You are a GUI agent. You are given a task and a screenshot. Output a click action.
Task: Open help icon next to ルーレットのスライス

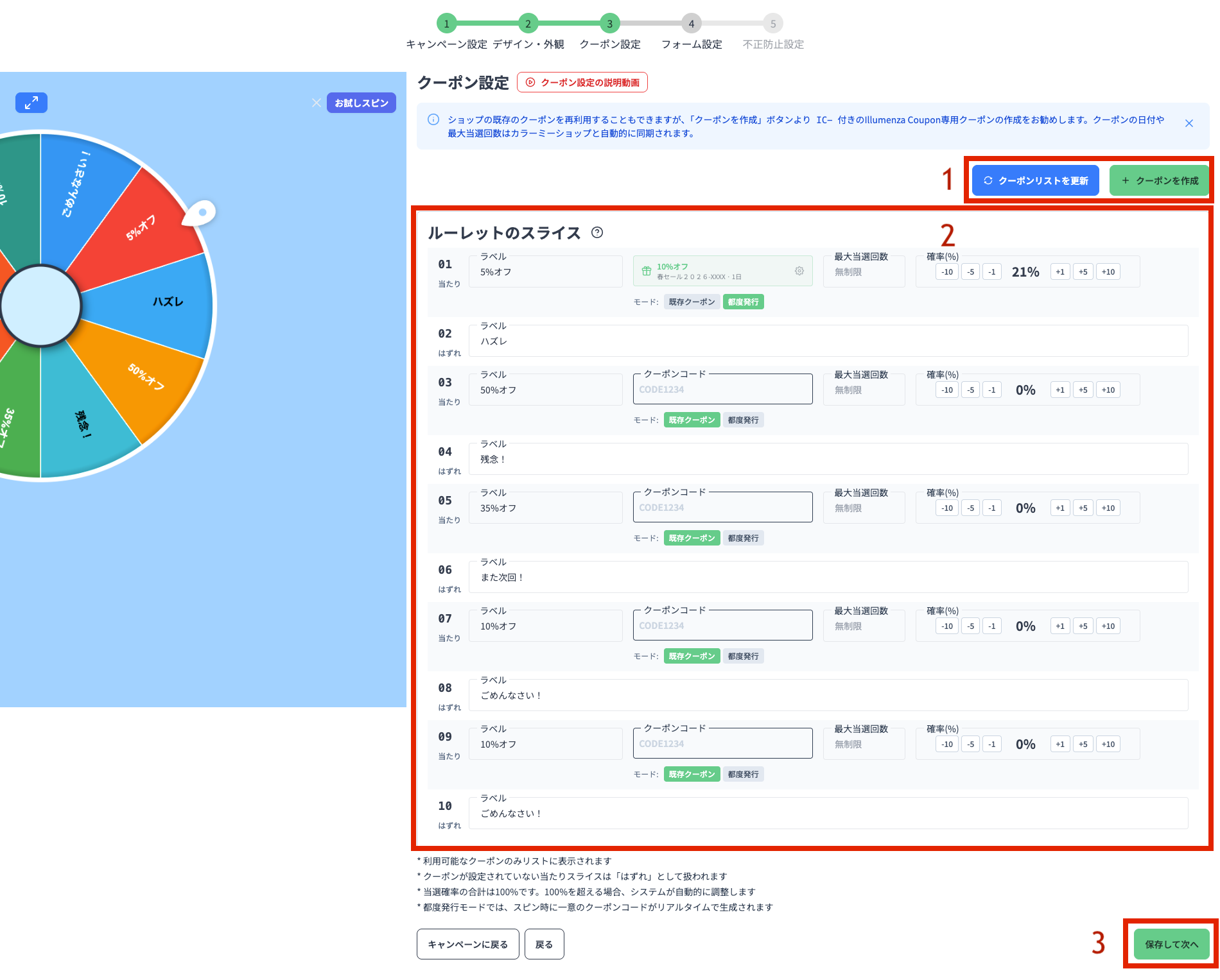point(597,233)
